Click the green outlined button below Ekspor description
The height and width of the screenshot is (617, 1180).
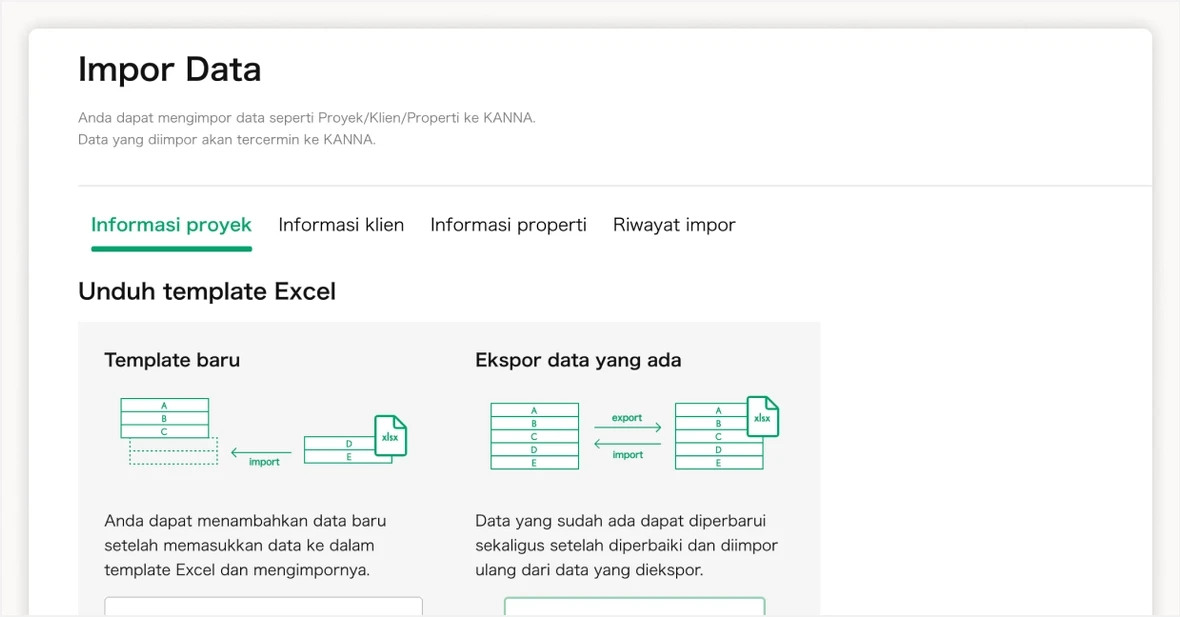(634, 606)
